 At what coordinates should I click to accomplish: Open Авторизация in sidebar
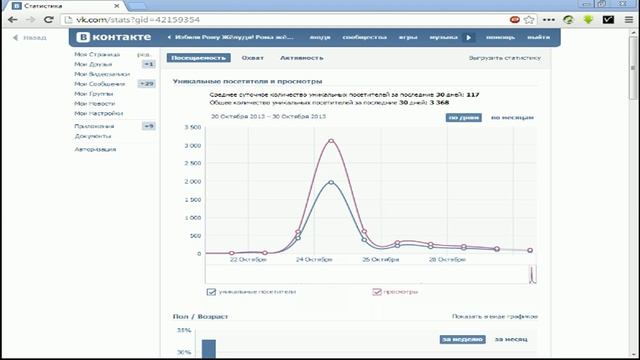point(95,149)
